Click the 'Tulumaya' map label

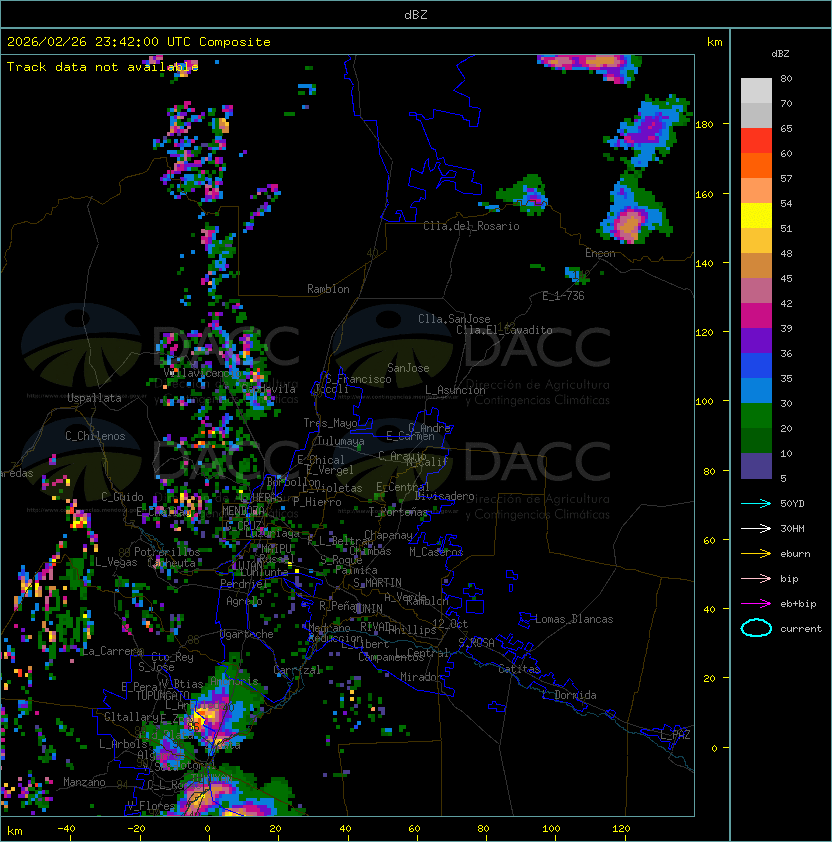(341, 441)
